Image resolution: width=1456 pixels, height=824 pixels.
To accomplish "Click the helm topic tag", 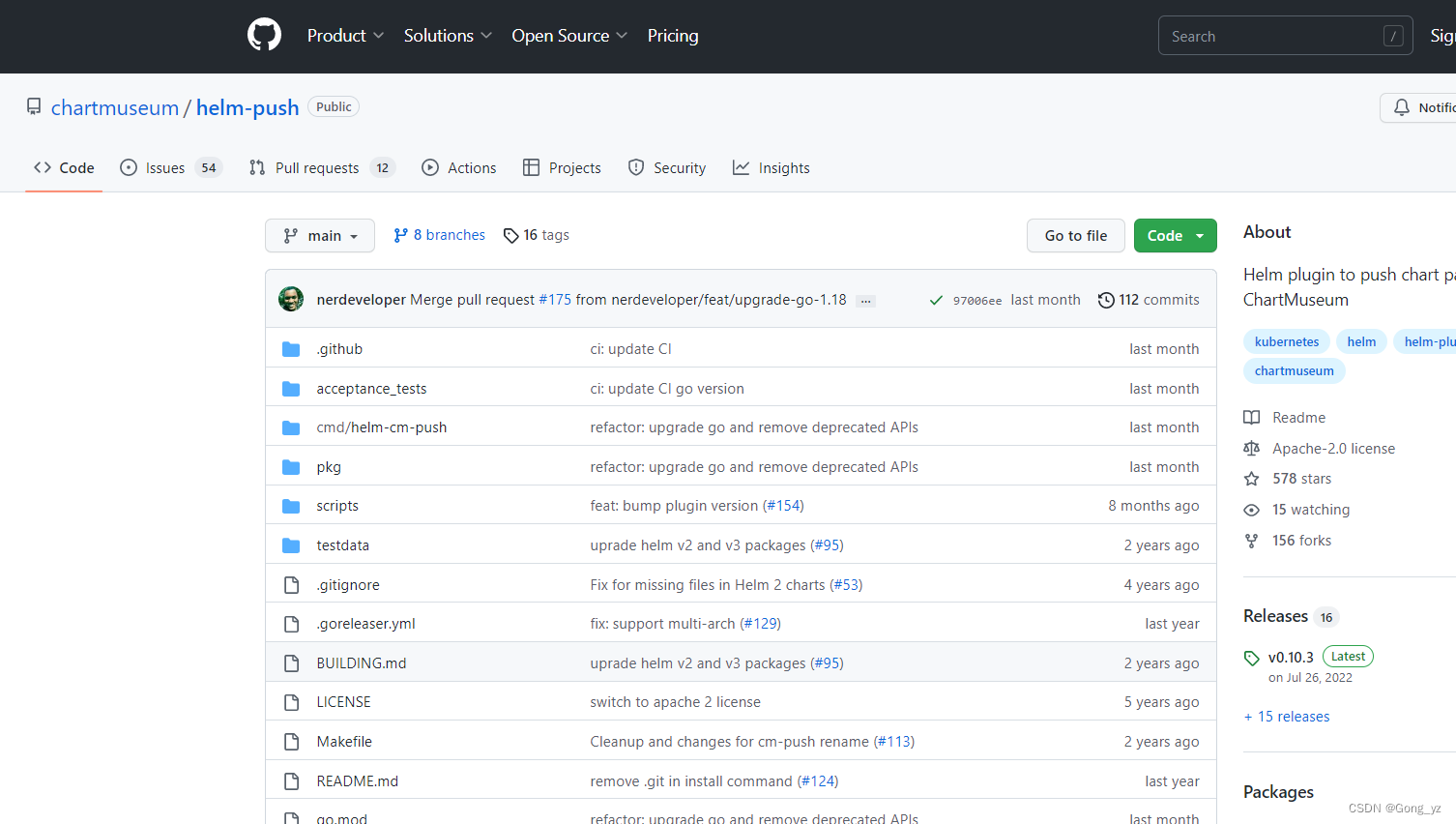I will pyautogui.click(x=1361, y=341).
